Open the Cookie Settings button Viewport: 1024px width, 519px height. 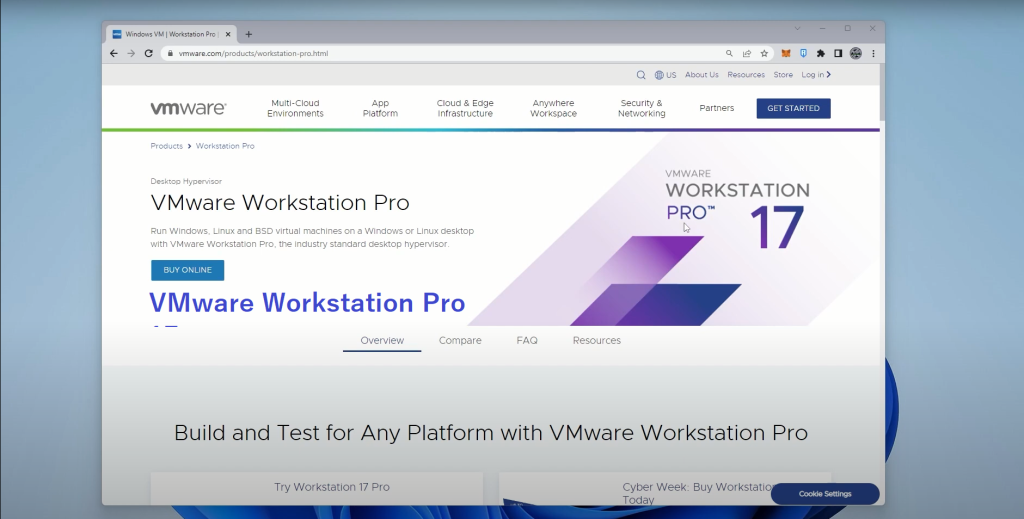[825, 494]
